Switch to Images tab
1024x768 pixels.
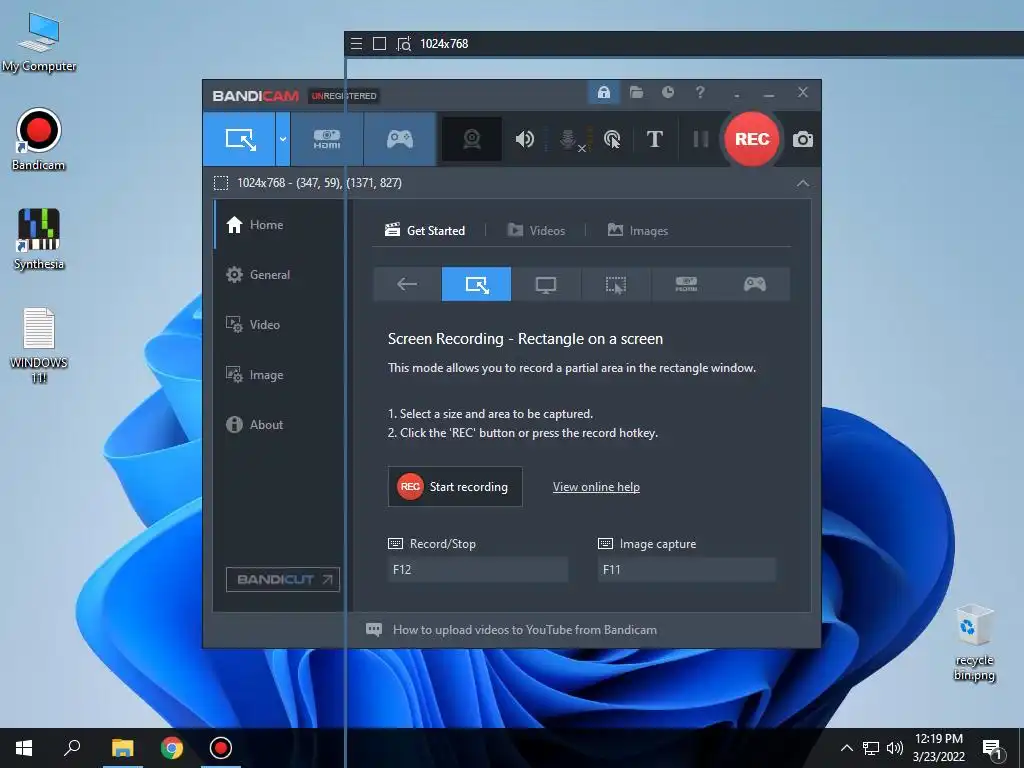point(637,231)
